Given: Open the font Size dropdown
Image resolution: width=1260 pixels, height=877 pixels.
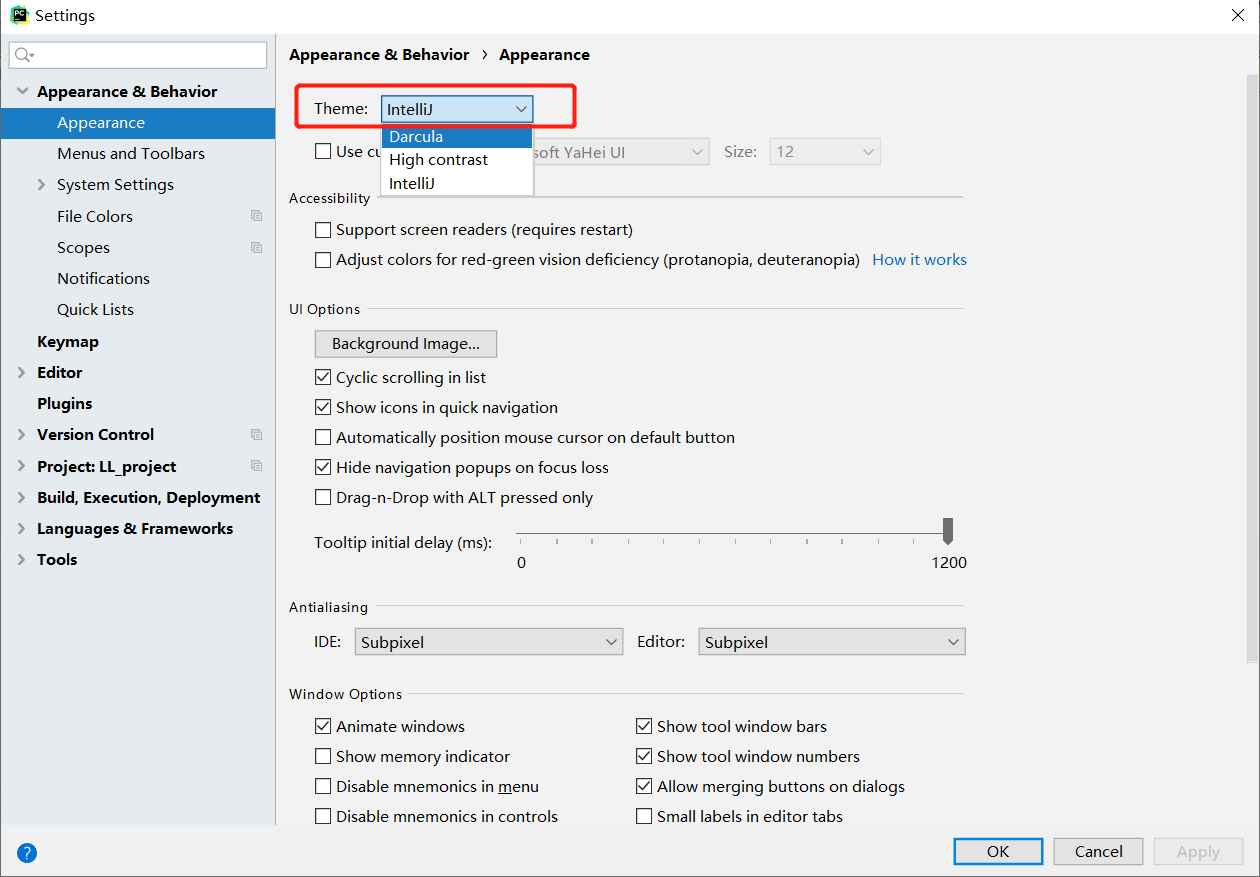Looking at the screenshot, I should pyautogui.click(x=825, y=152).
